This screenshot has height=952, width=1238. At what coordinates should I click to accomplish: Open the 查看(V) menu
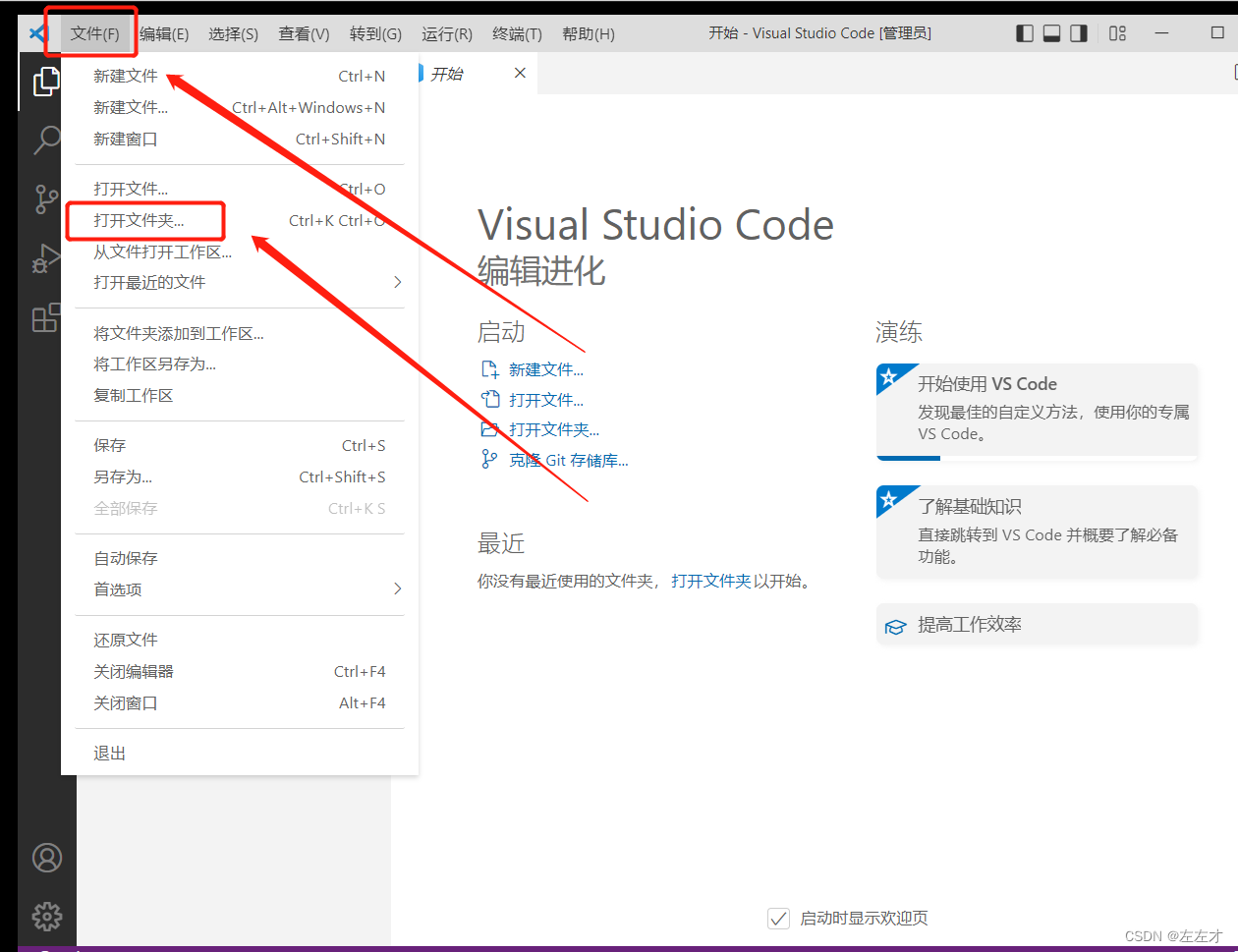[304, 33]
